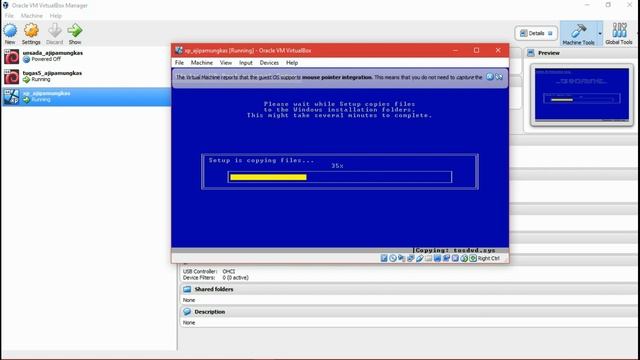Click the USB devices status bar icon

click(420, 258)
